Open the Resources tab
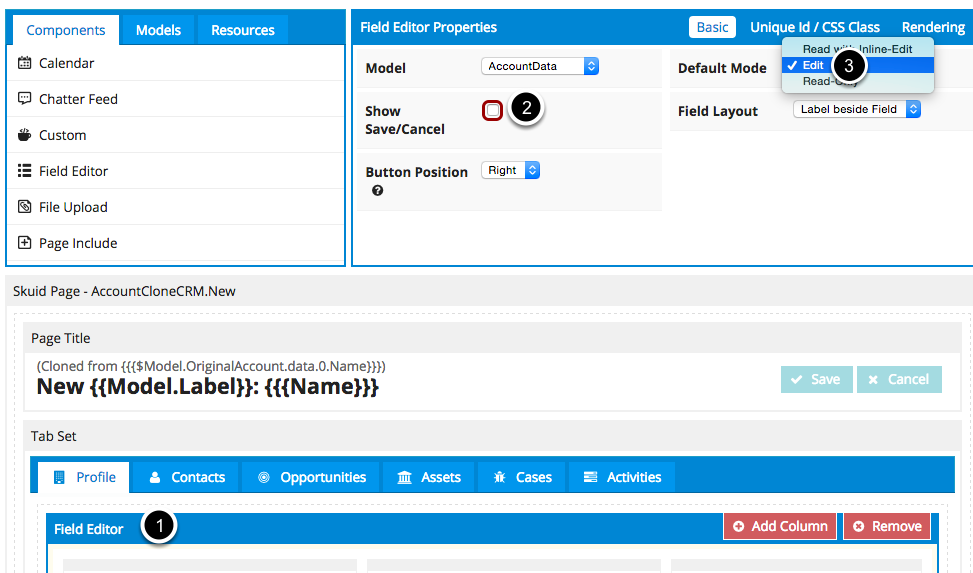973x573 pixels. (242, 30)
